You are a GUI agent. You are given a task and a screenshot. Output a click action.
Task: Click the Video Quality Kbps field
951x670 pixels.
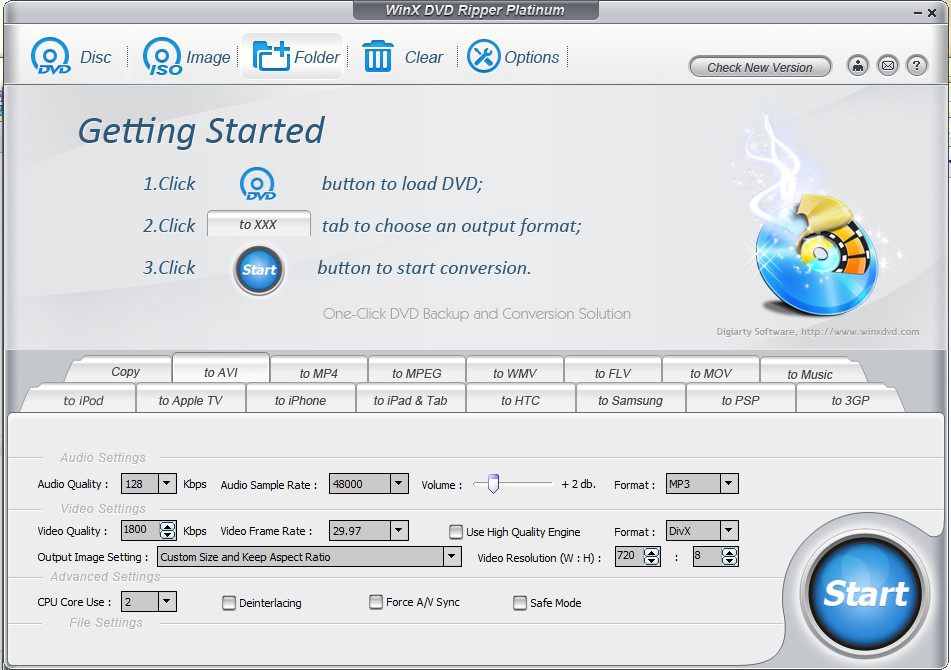point(139,531)
